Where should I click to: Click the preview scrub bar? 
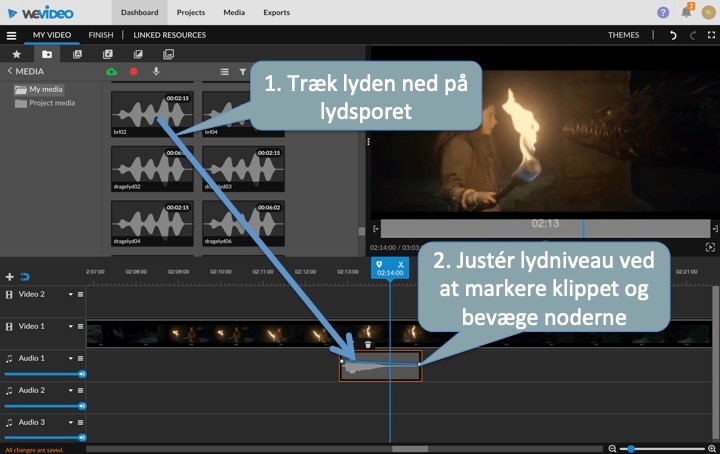pyautogui.click(x=546, y=229)
